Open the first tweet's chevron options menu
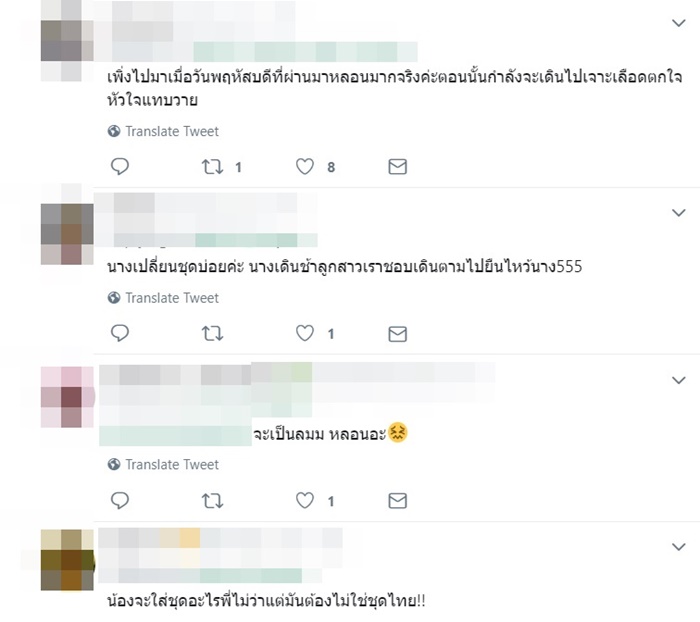This screenshot has height=622, width=700. point(679,23)
